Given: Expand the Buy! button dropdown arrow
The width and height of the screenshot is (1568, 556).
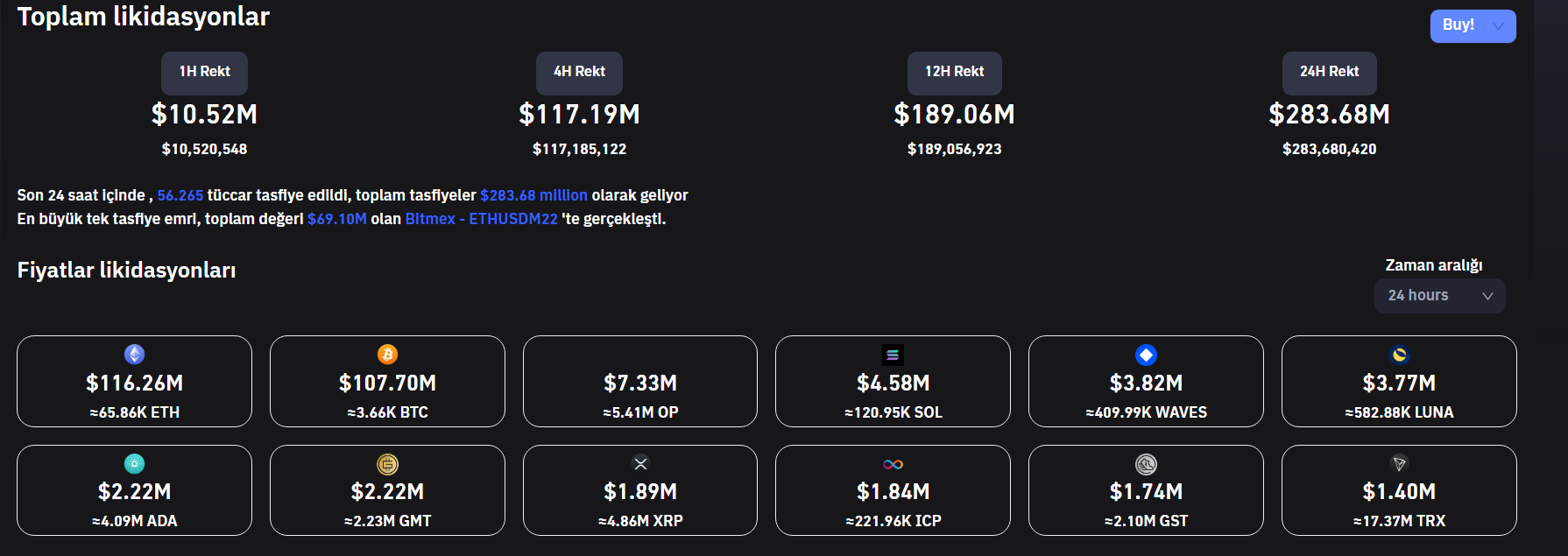Looking at the screenshot, I should 1499,26.
